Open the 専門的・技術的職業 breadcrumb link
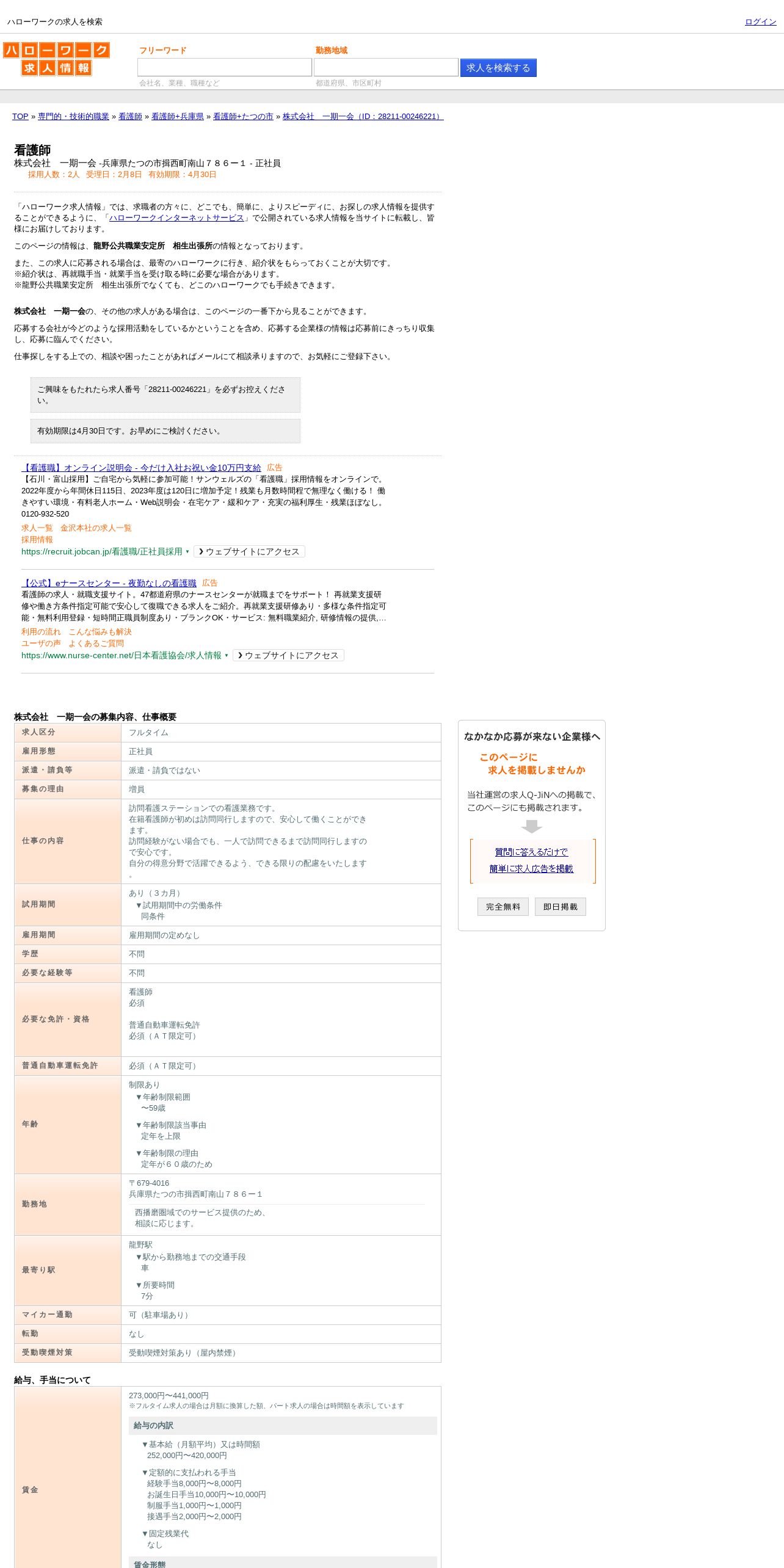This screenshot has height=1568, width=784. point(73,117)
